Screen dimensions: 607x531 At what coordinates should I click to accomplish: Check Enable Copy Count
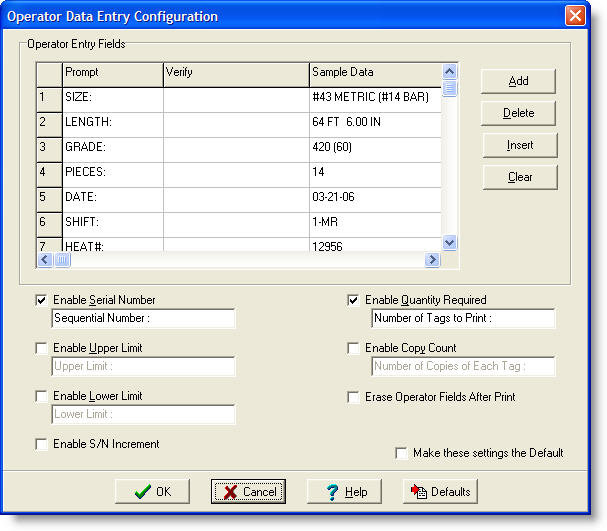click(353, 348)
